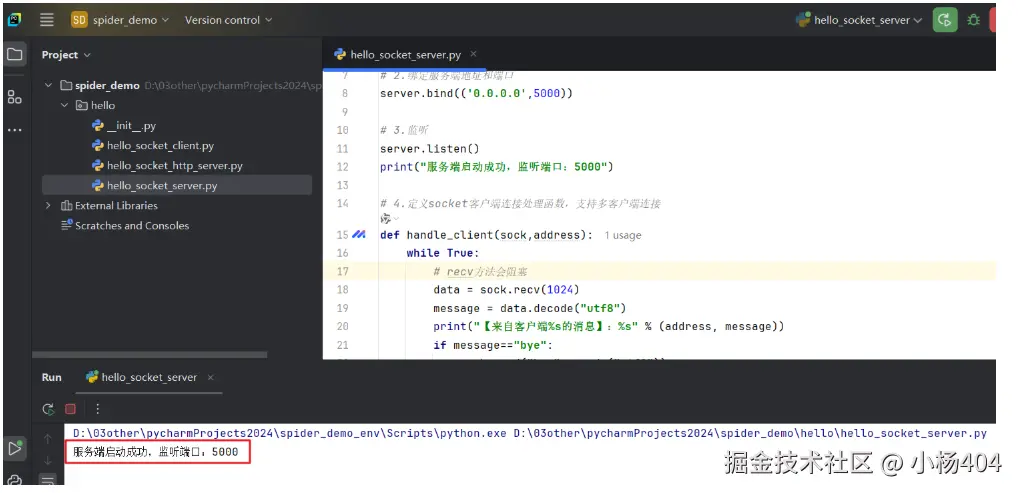The width and height of the screenshot is (1018, 493).
Task: Collapse the spider_demo root folder arrow
Action: [48, 85]
